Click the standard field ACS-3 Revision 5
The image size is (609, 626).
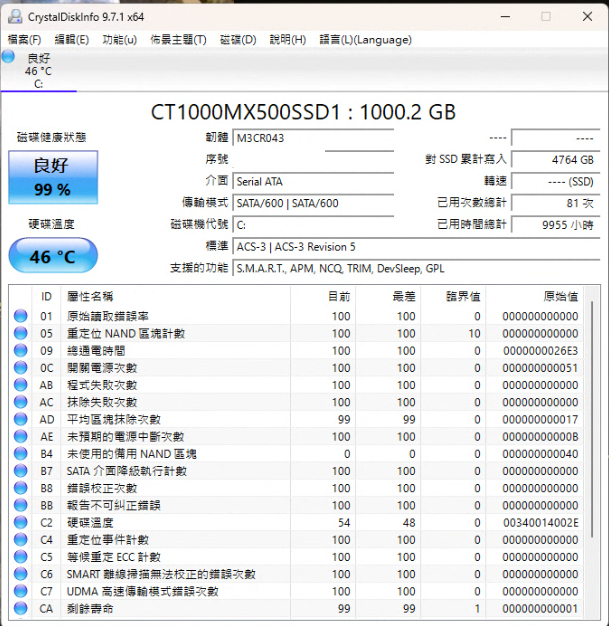(416, 247)
